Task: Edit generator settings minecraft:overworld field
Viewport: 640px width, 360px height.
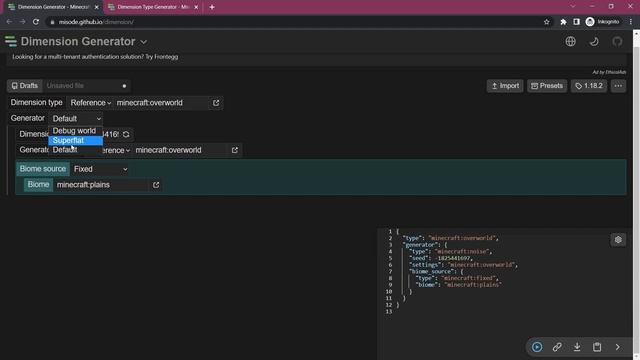Action: click(180, 150)
